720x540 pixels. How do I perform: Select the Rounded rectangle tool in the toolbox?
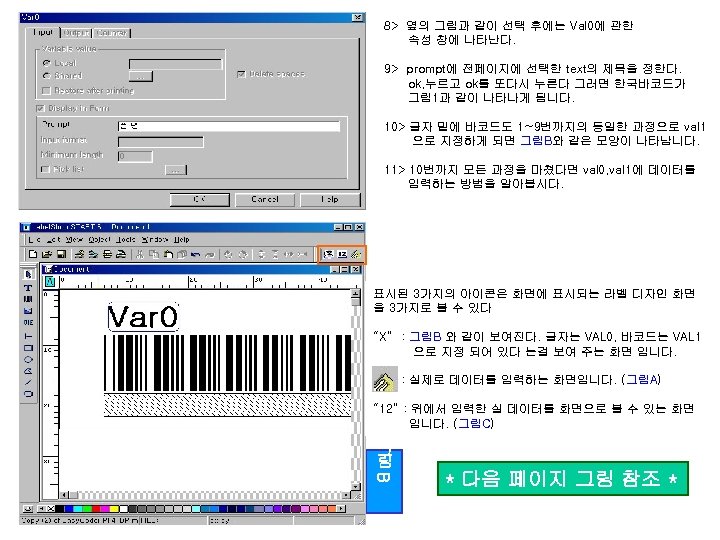[28, 394]
